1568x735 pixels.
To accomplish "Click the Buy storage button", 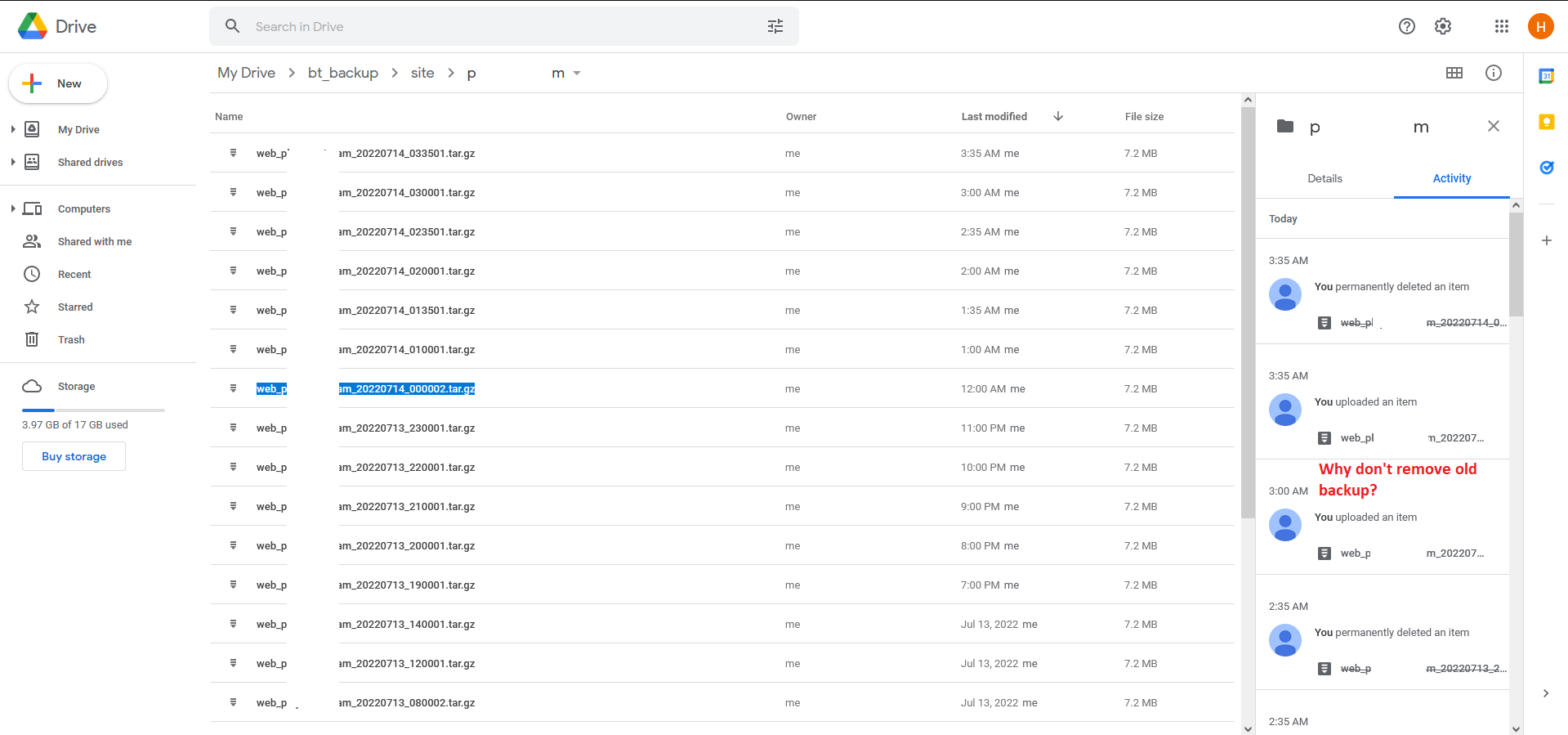I will coord(74,456).
